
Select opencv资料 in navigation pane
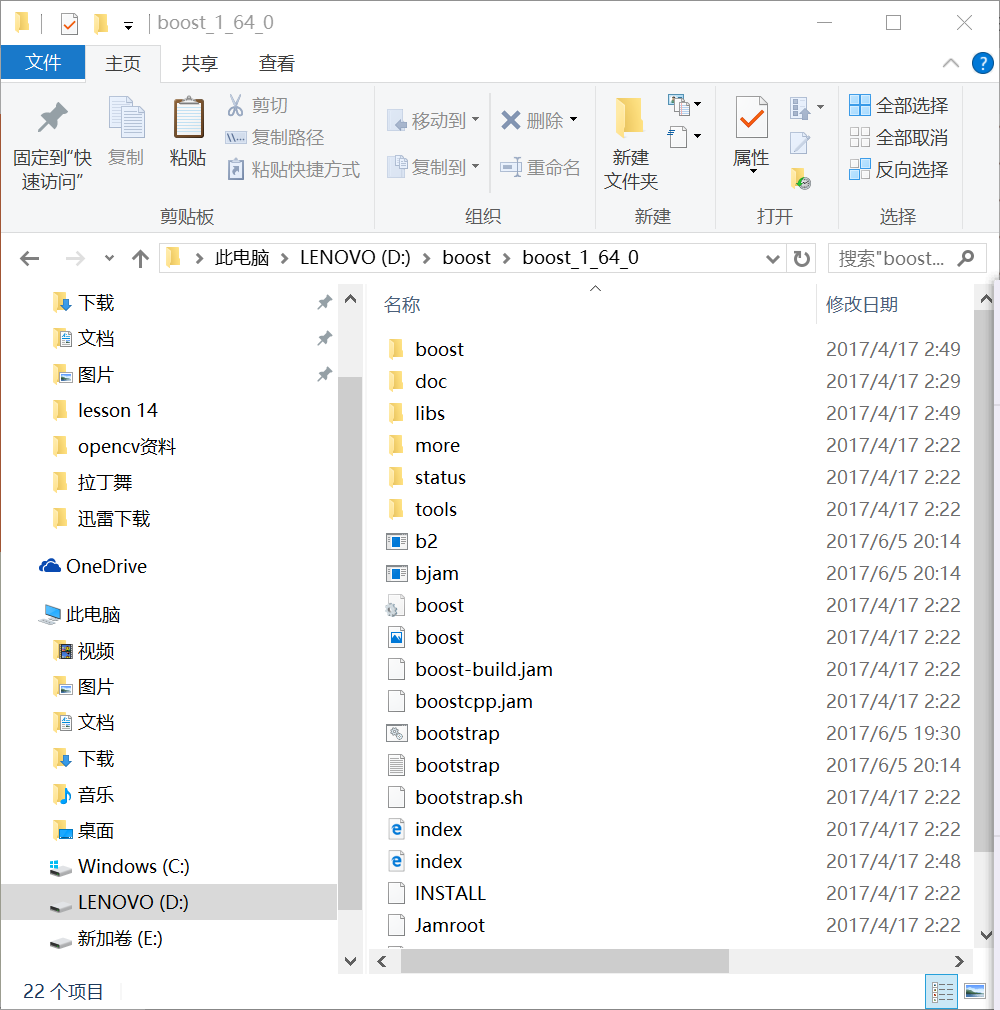click(x=127, y=446)
